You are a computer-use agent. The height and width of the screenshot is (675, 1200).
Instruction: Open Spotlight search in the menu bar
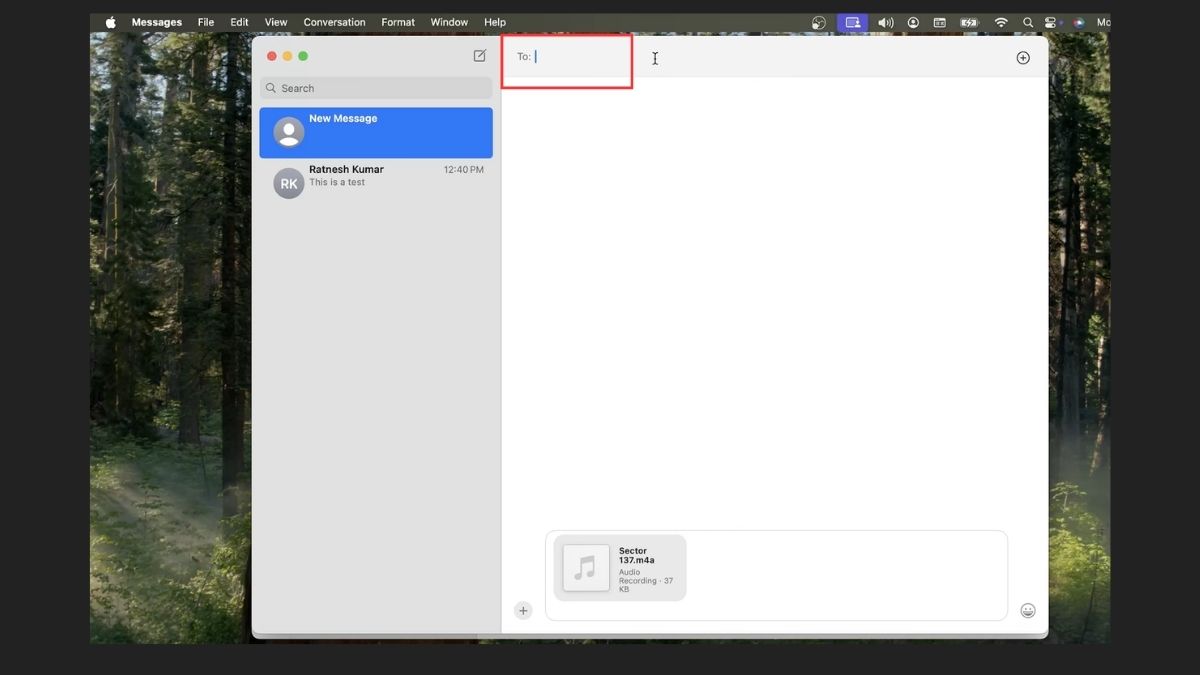point(1028,22)
